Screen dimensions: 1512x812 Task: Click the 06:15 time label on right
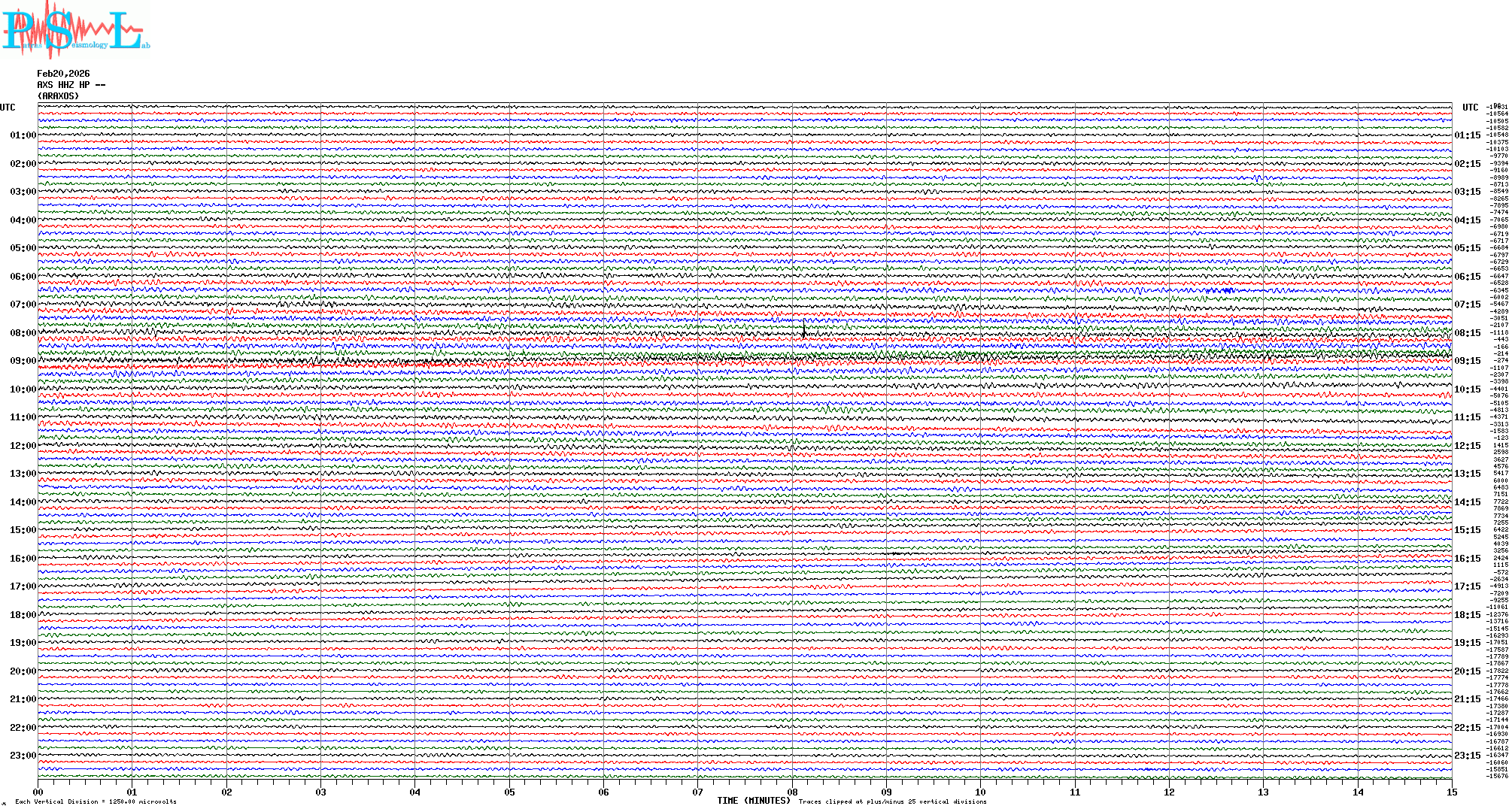tap(1467, 277)
